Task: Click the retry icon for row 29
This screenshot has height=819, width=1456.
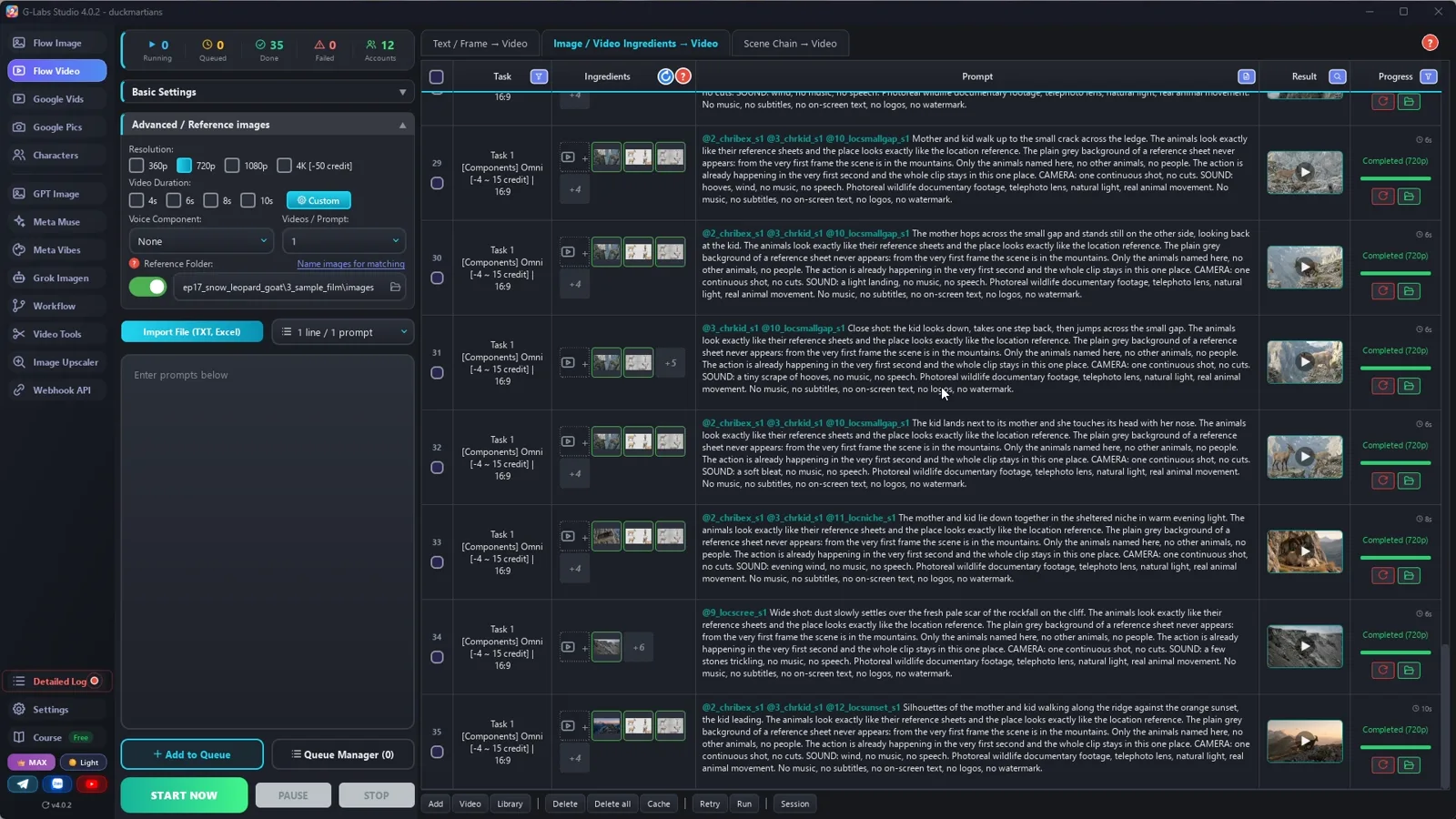Action: (x=1382, y=197)
